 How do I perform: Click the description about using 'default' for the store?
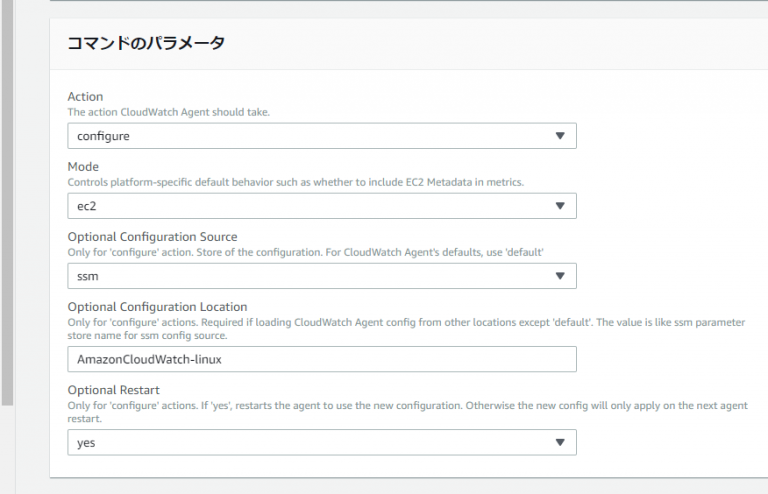[306, 252]
